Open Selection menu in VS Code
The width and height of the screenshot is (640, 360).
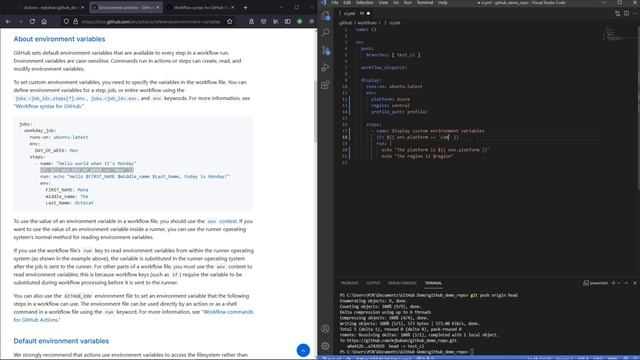[x=364, y=2]
